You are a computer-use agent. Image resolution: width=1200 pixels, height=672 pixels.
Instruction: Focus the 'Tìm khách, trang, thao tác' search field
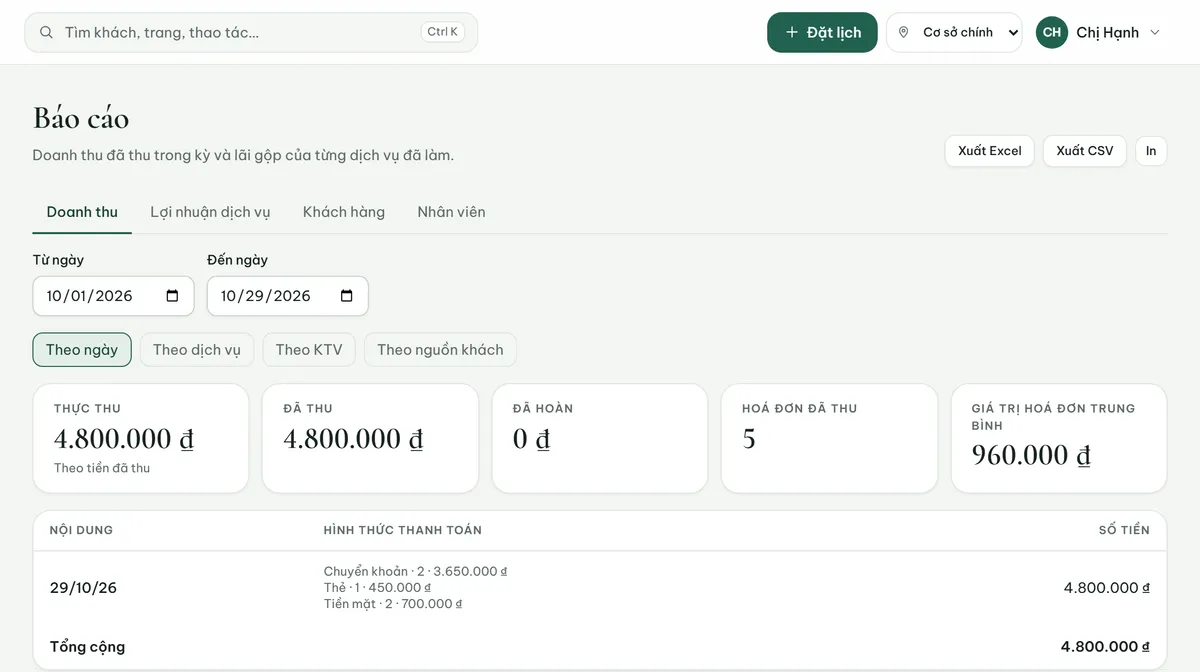[251, 32]
